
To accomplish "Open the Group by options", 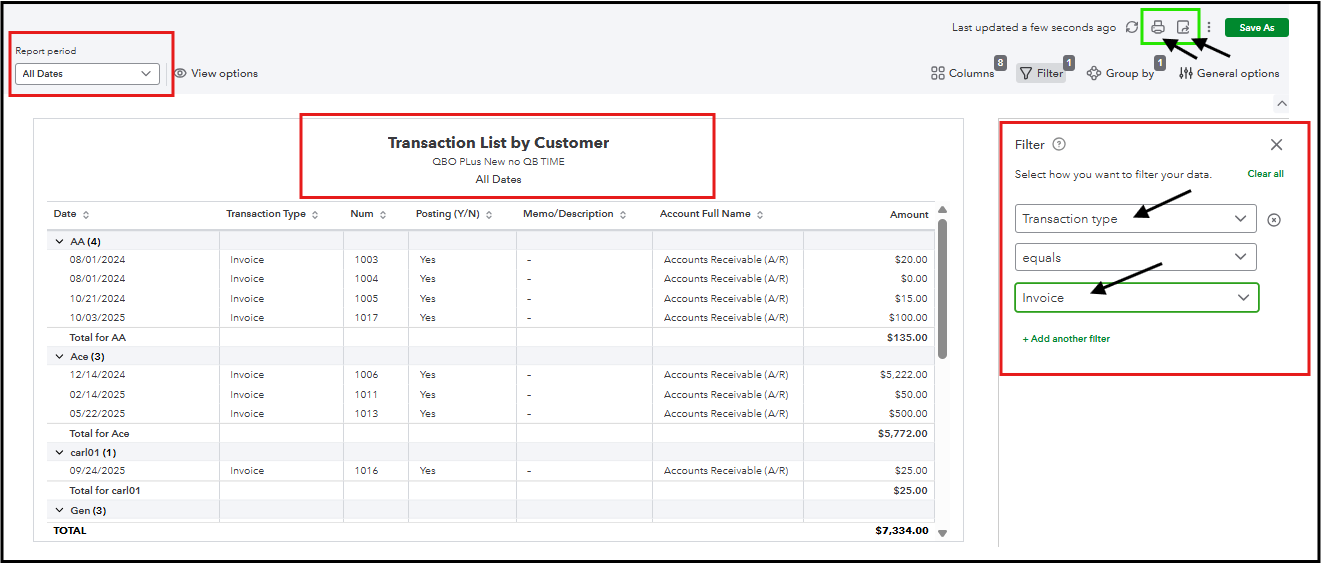I will [x=1121, y=73].
